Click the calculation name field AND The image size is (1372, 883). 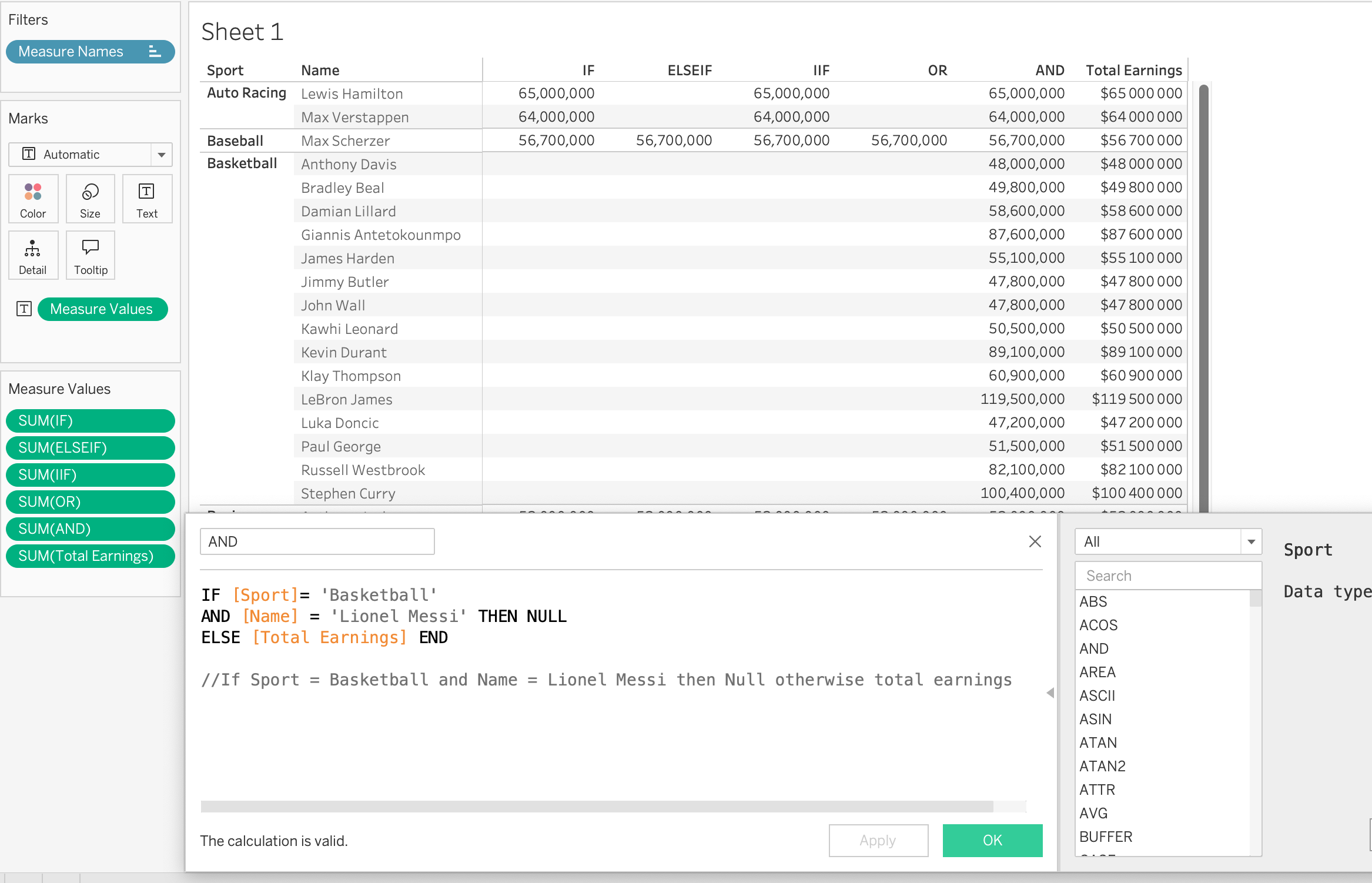[x=317, y=541]
